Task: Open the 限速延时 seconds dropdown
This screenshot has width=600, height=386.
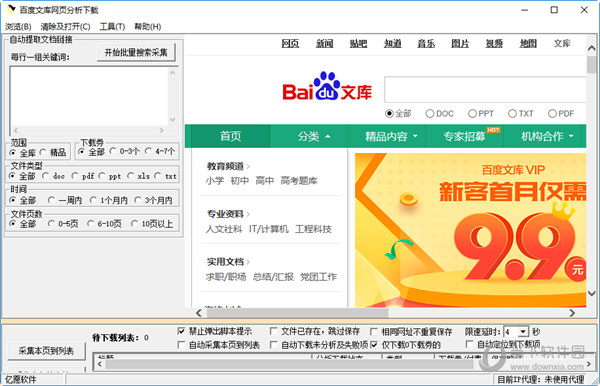Action: (x=523, y=332)
